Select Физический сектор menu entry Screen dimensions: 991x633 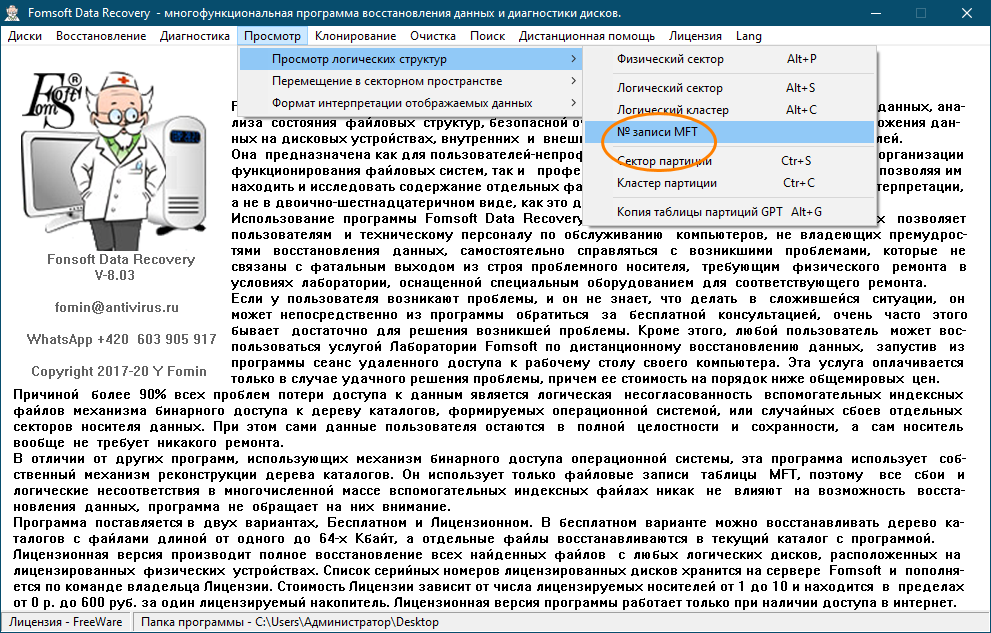pos(670,59)
